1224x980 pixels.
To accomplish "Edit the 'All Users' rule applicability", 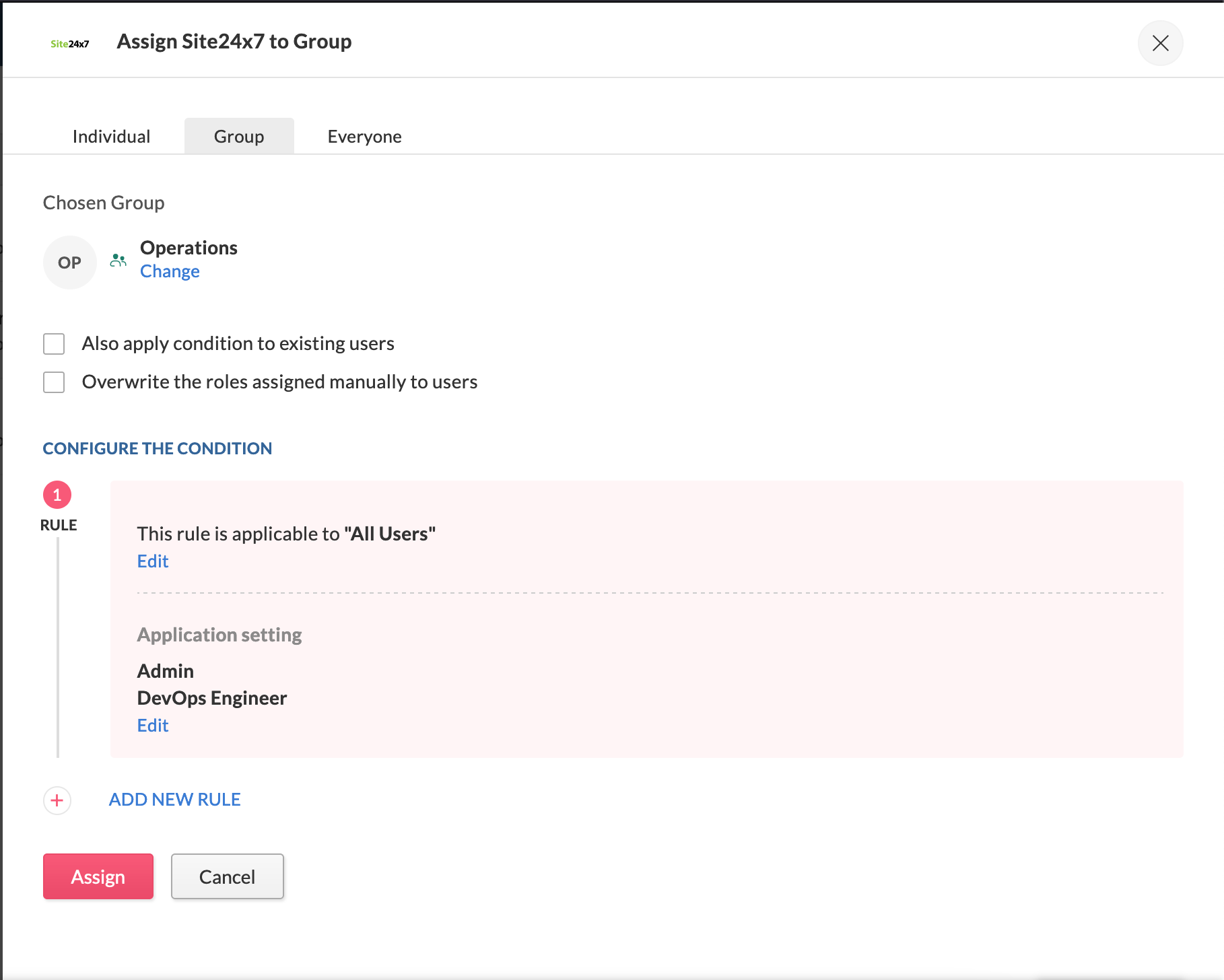I will (153, 561).
